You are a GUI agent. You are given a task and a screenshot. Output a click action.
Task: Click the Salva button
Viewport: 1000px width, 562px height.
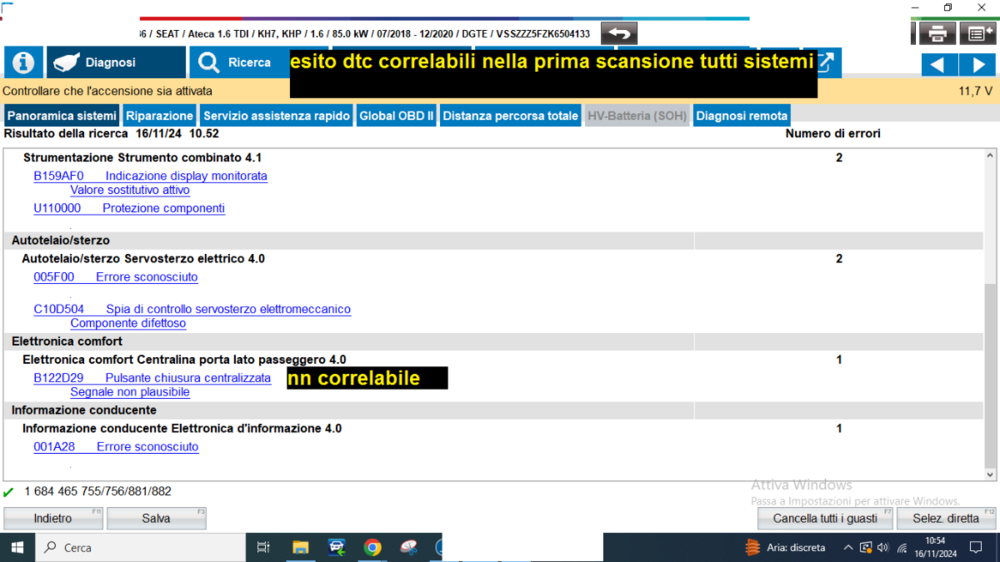tap(156, 519)
